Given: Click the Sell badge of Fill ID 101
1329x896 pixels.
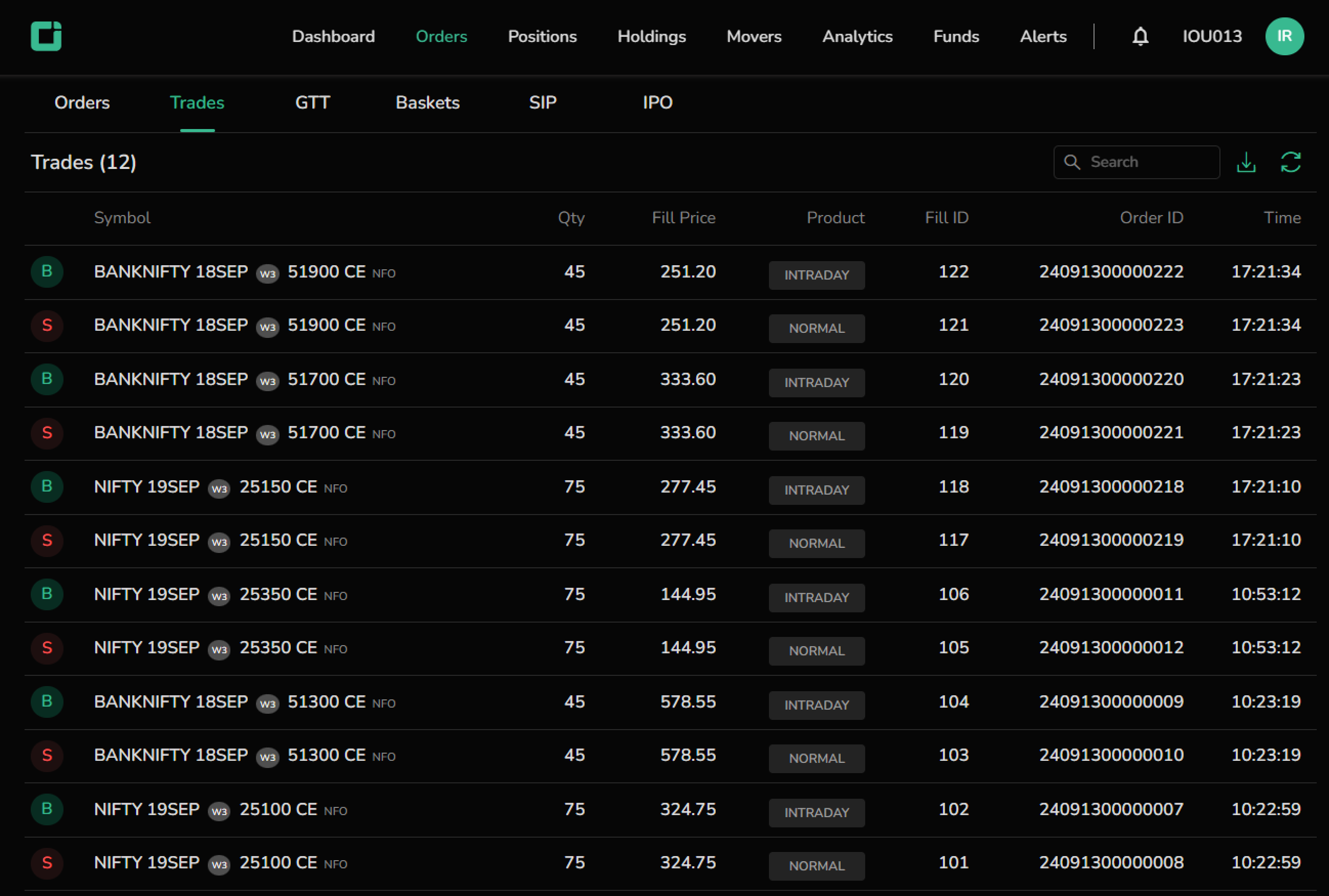Looking at the screenshot, I should 47,862.
